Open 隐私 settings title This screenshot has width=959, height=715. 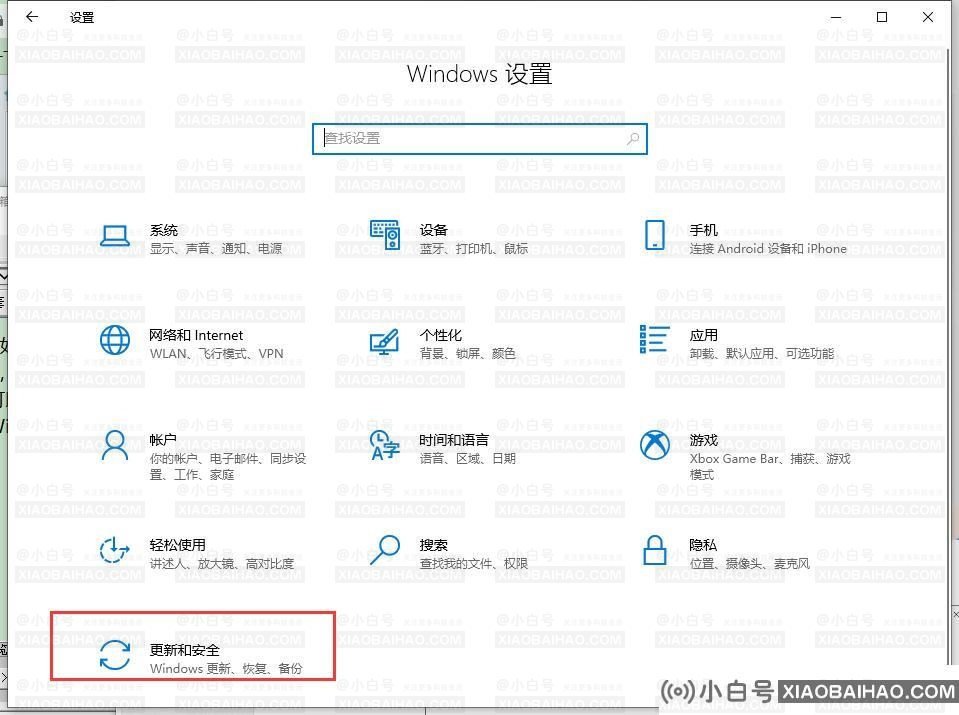point(703,544)
